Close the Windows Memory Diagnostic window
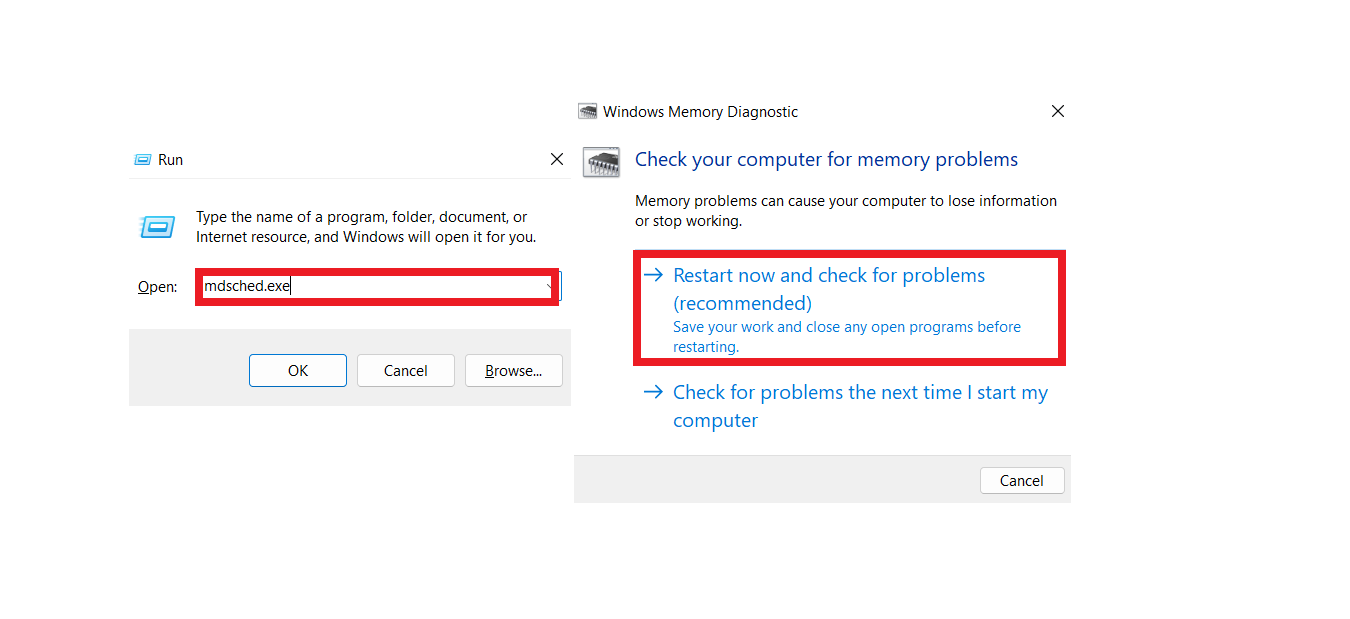Viewport: 1350px width, 619px height. (x=1057, y=112)
